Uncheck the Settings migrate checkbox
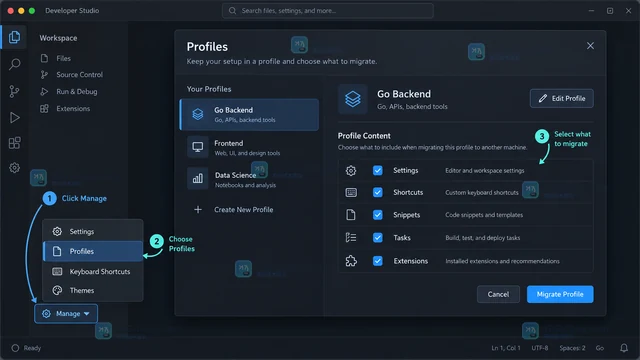640x360 pixels. pos(378,171)
